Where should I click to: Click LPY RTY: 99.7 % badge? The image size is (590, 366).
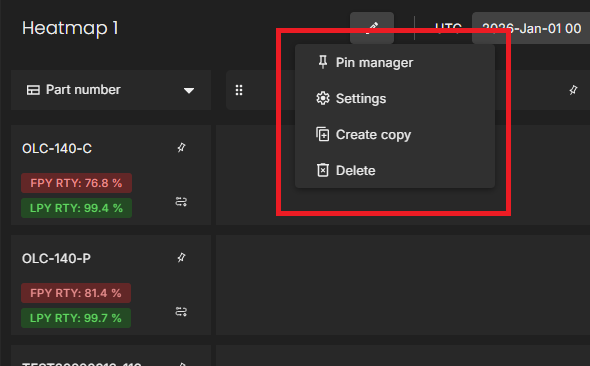coord(76,318)
